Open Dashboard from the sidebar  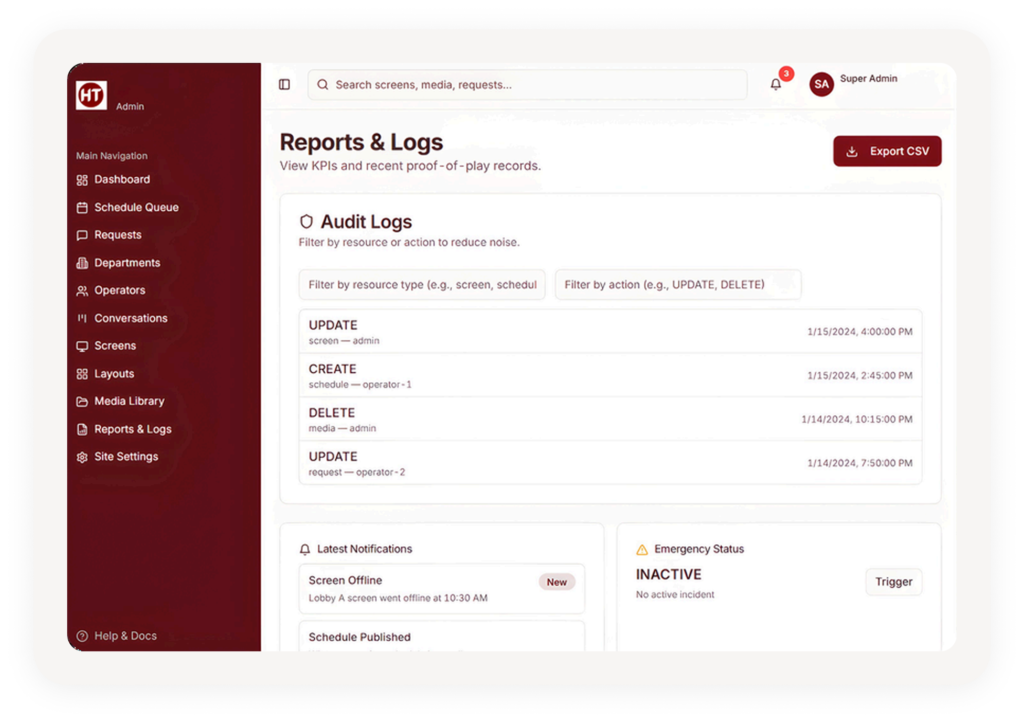click(x=122, y=180)
